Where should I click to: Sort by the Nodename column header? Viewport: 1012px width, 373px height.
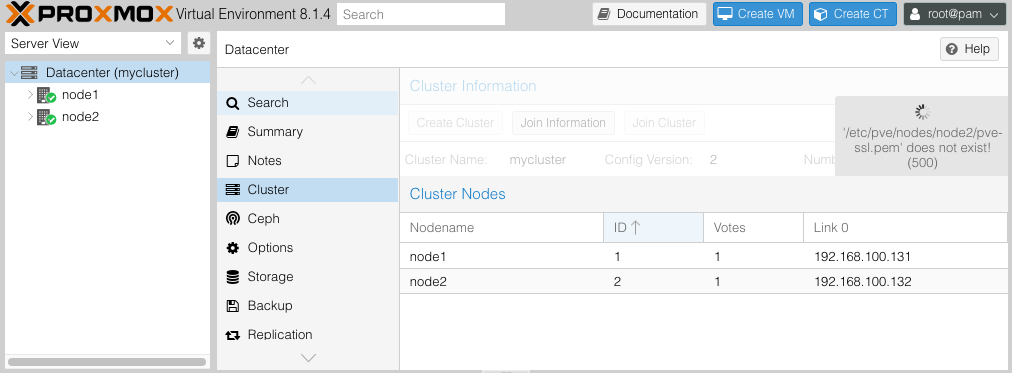coord(501,227)
